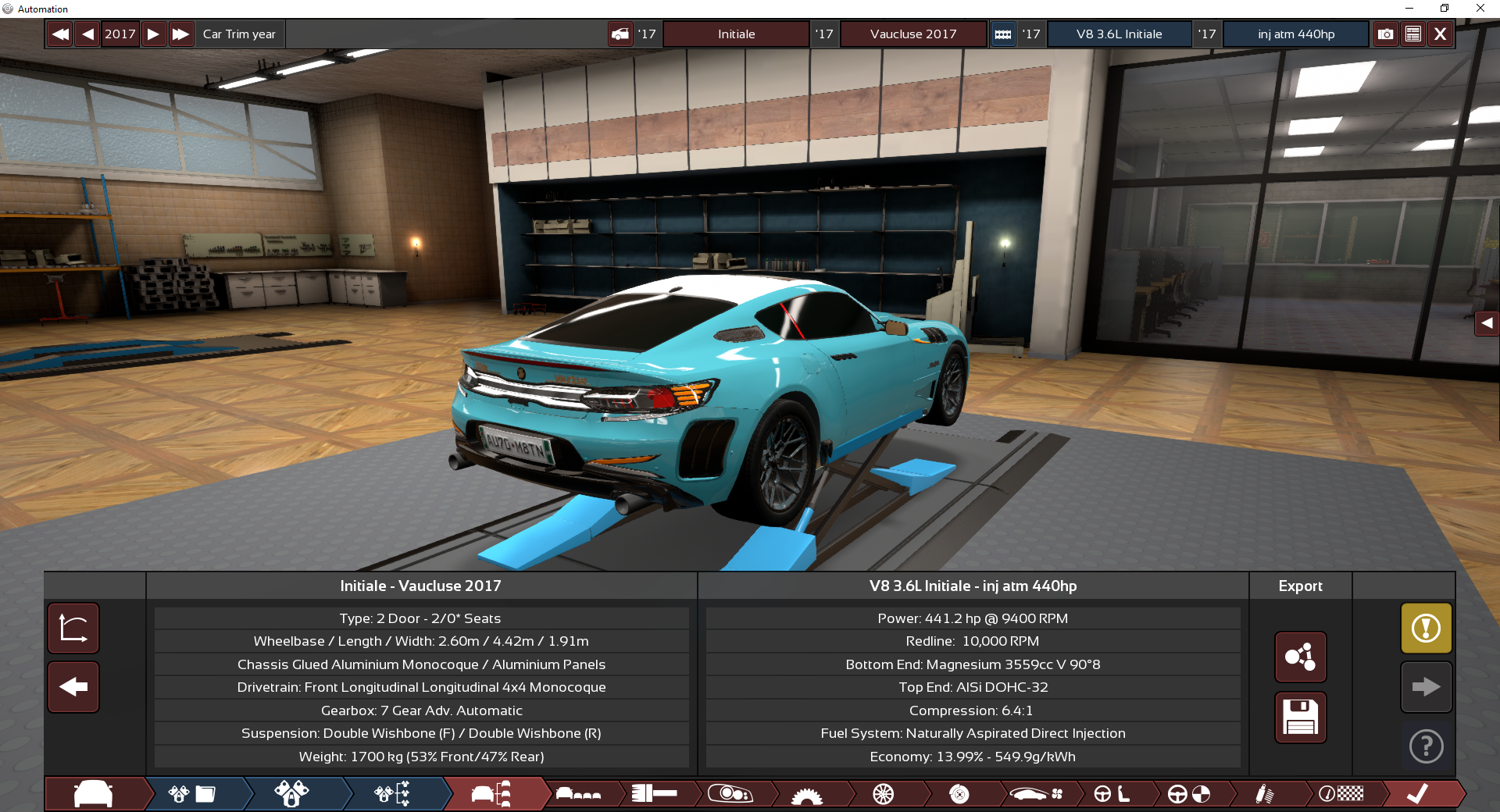Open the headlight fixtures tab

click(x=730, y=794)
